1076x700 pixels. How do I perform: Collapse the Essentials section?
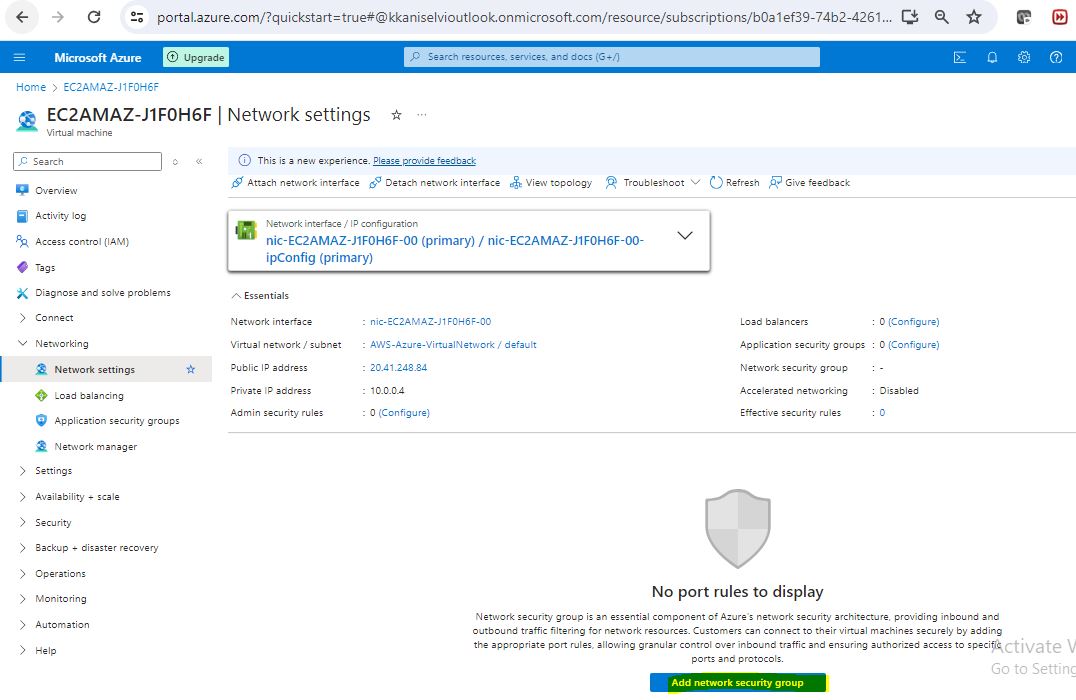coord(260,296)
